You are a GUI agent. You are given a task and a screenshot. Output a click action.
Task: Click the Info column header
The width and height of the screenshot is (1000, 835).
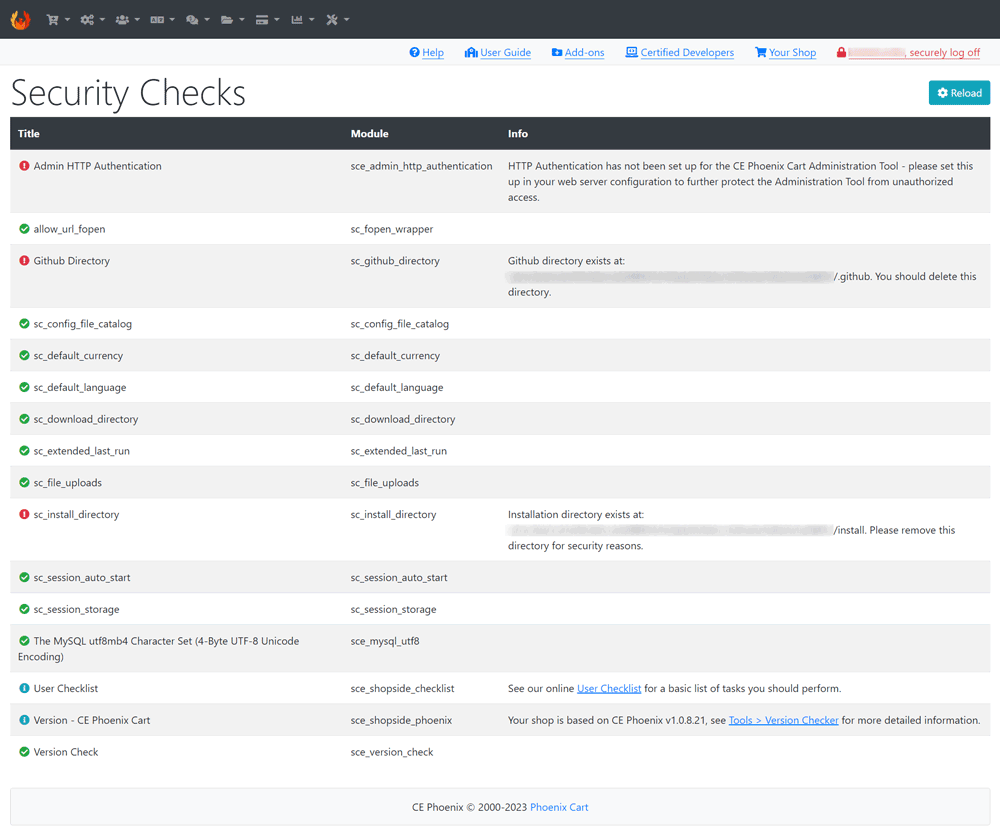(x=518, y=133)
